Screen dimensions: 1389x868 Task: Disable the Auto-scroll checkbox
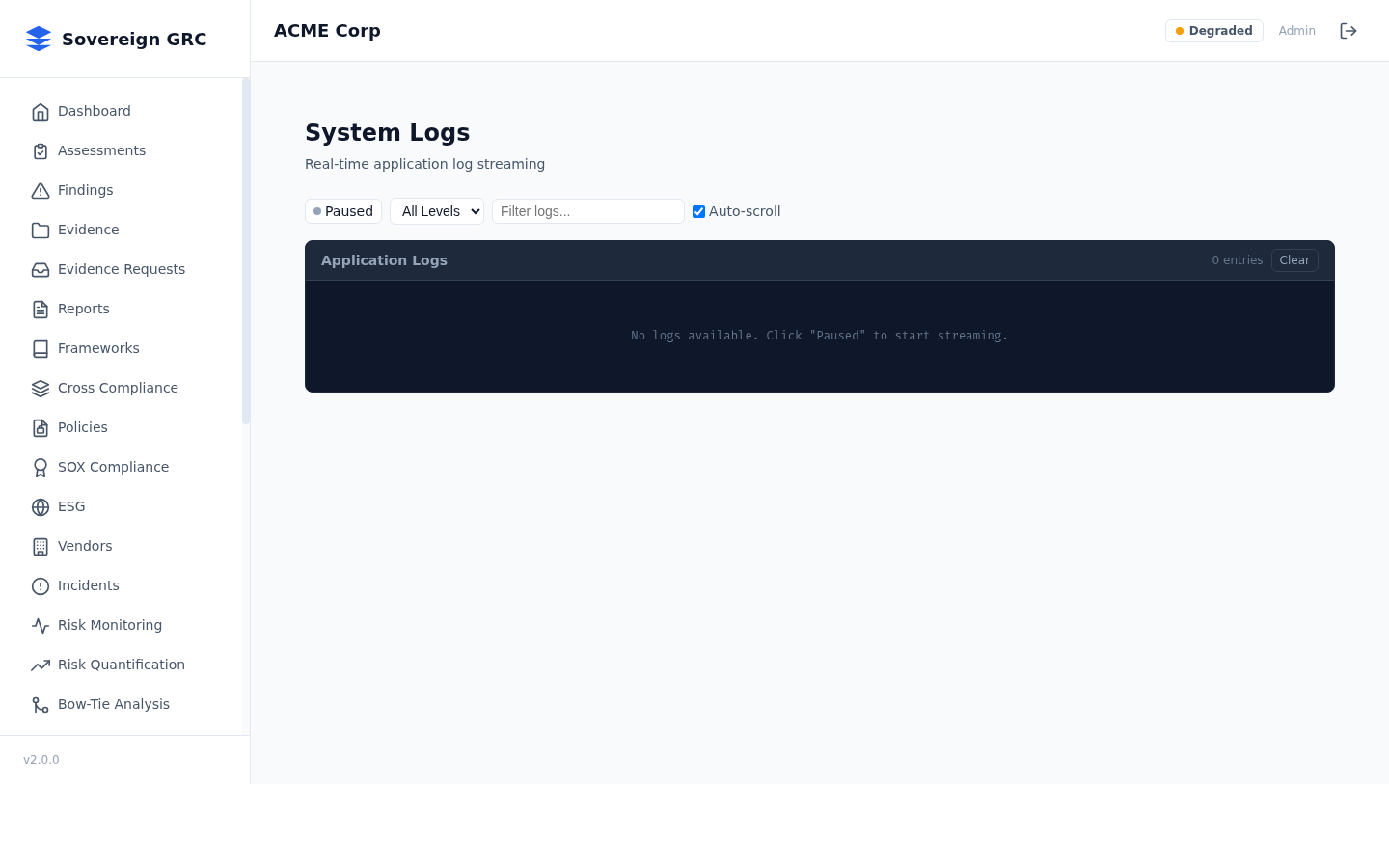click(698, 211)
